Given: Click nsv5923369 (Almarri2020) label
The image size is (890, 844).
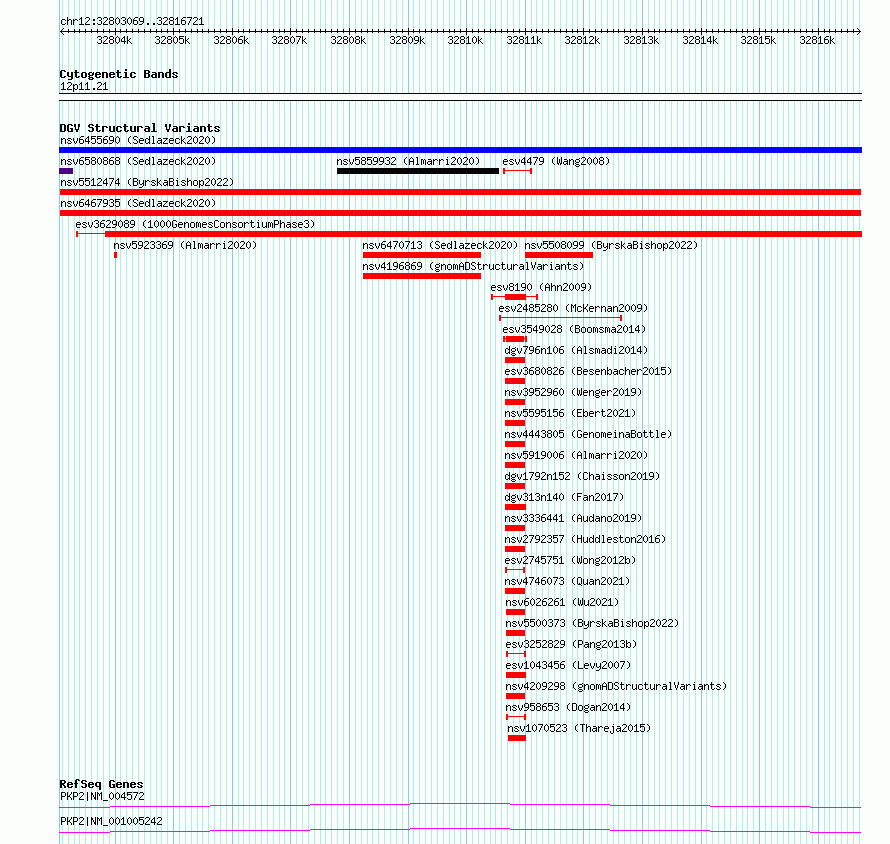Looking at the screenshot, I should click(x=185, y=245).
